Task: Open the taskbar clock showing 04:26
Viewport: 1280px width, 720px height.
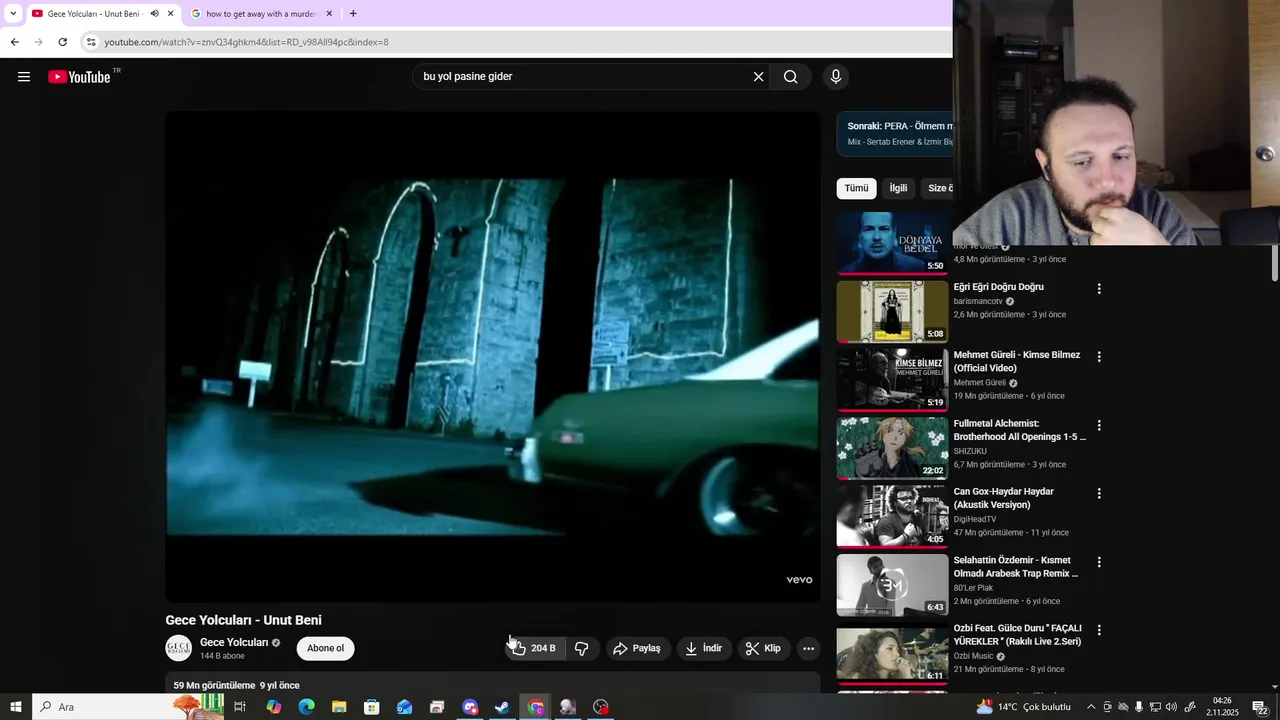Action: [1222, 707]
